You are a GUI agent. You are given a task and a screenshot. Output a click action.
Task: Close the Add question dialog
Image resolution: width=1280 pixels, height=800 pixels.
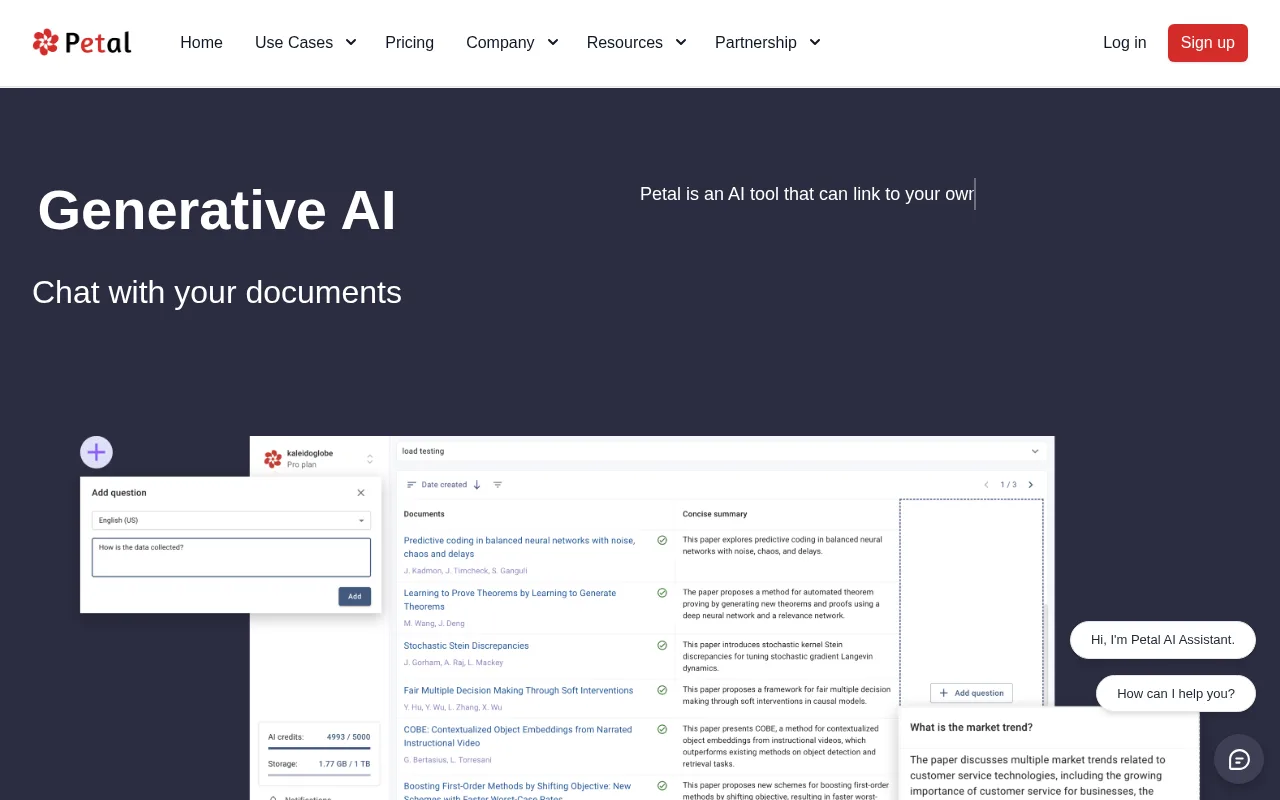[361, 492]
